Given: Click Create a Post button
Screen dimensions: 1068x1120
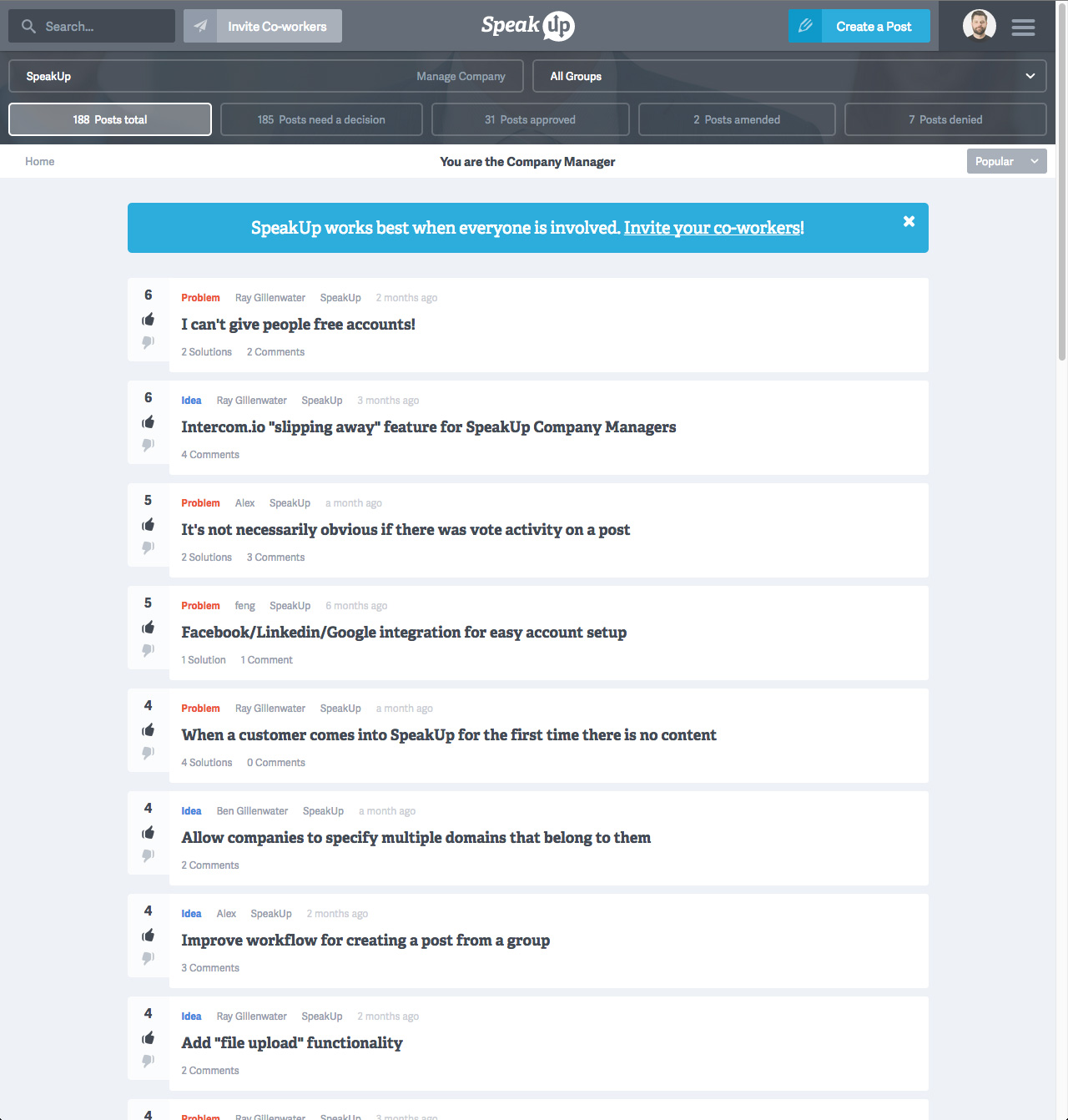Looking at the screenshot, I should [x=859, y=26].
